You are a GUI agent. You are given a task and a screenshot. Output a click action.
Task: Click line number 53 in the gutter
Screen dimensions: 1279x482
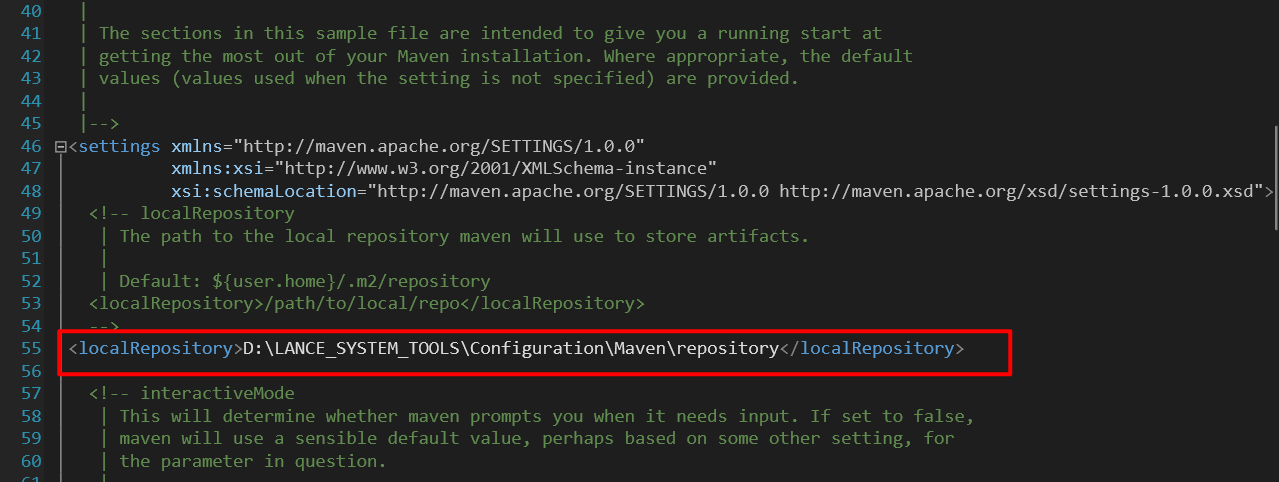30,303
